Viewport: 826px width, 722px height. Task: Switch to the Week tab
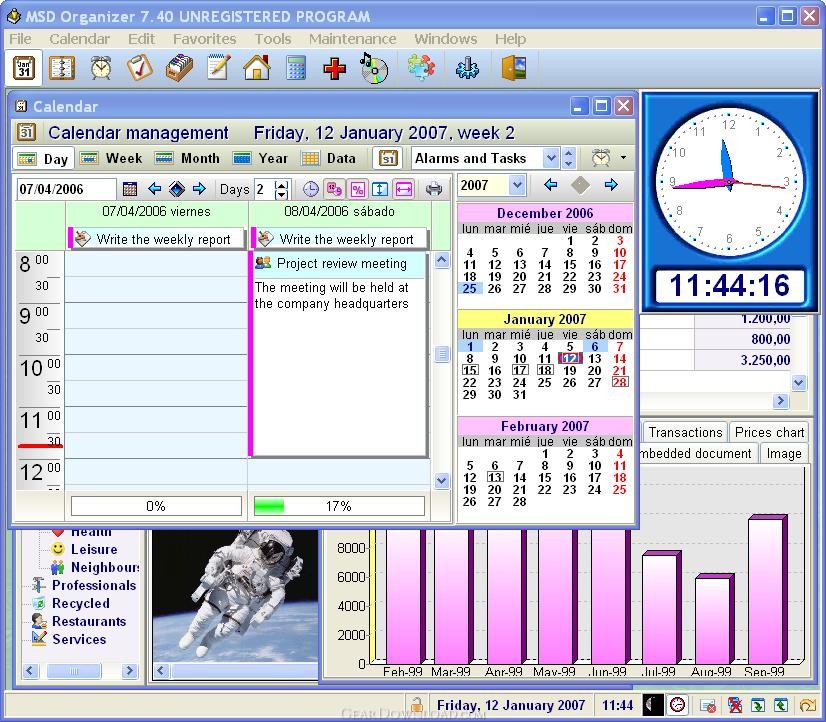click(111, 159)
